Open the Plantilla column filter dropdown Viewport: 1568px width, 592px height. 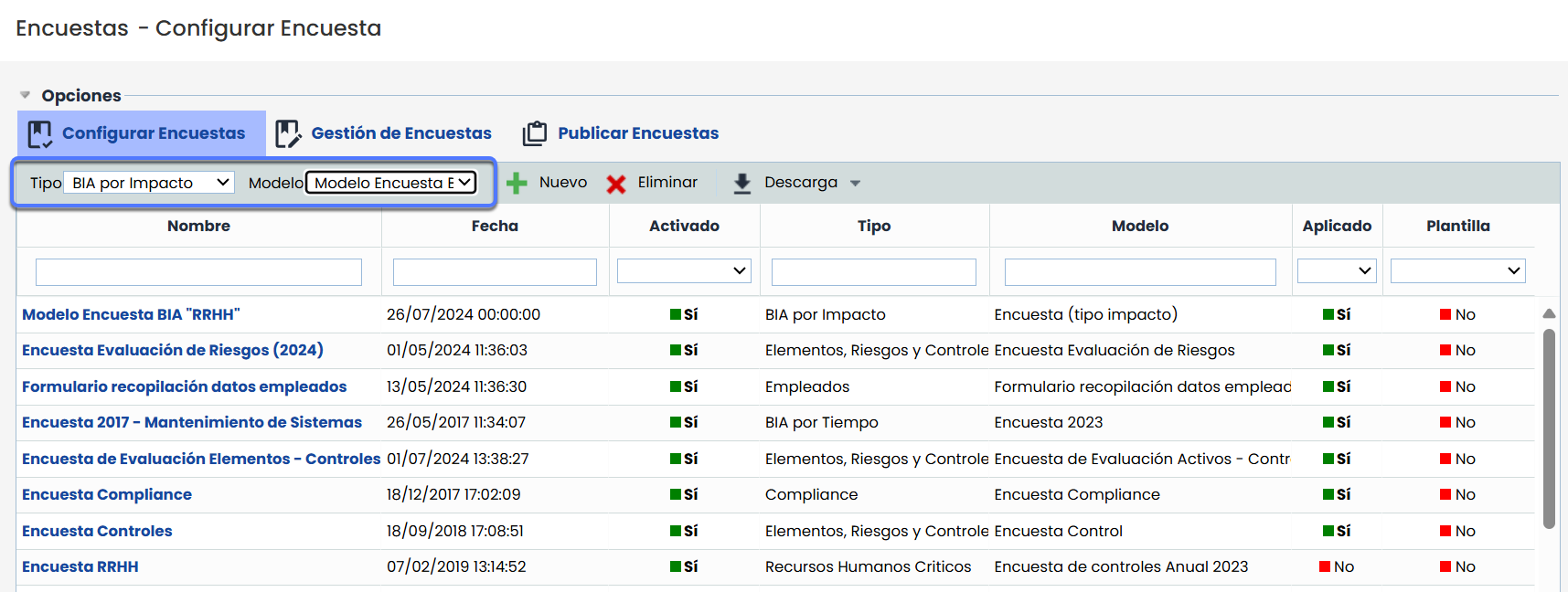(1457, 270)
